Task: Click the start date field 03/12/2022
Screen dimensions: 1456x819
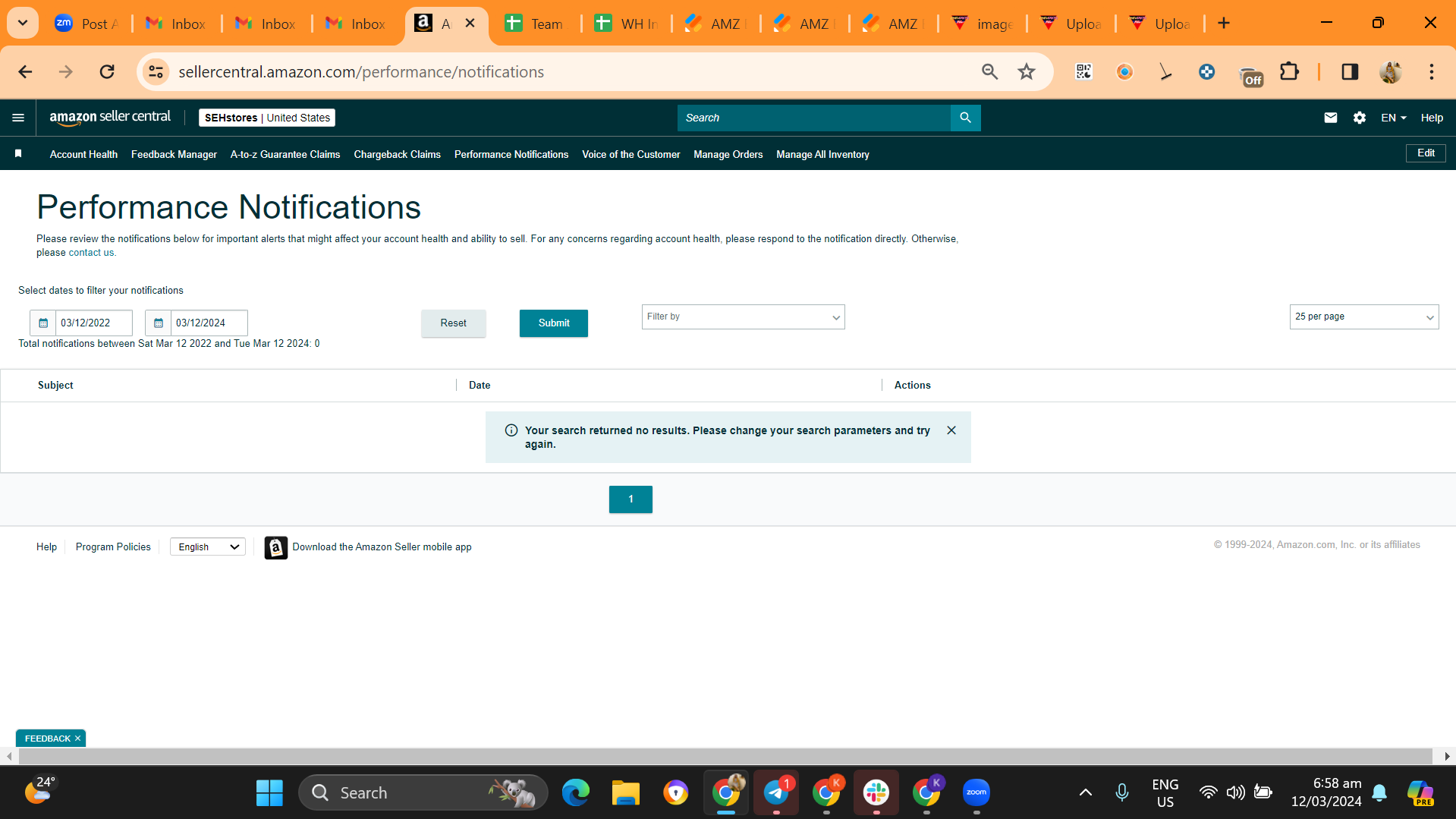Action: 94,323
